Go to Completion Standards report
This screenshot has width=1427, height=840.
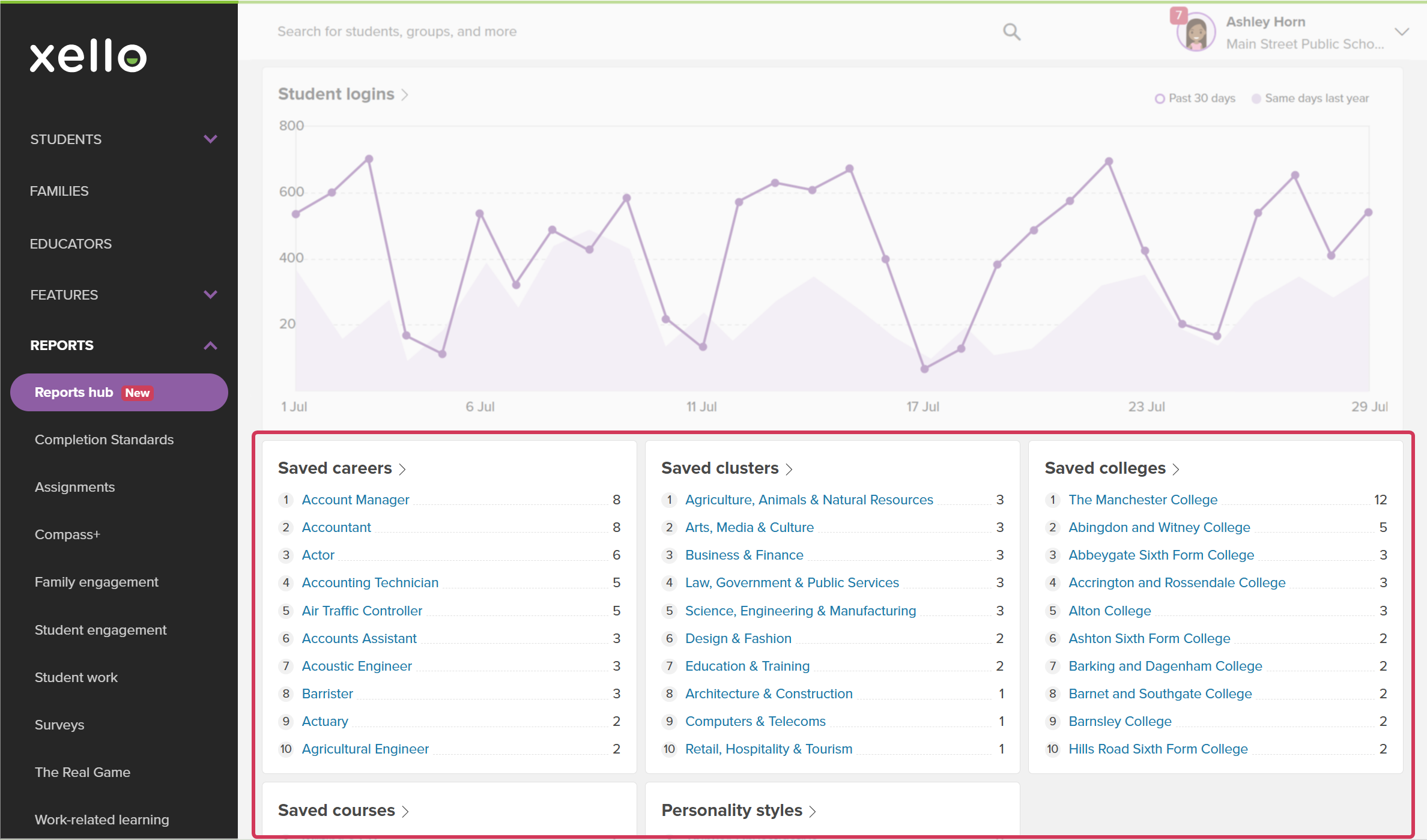(x=105, y=440)
